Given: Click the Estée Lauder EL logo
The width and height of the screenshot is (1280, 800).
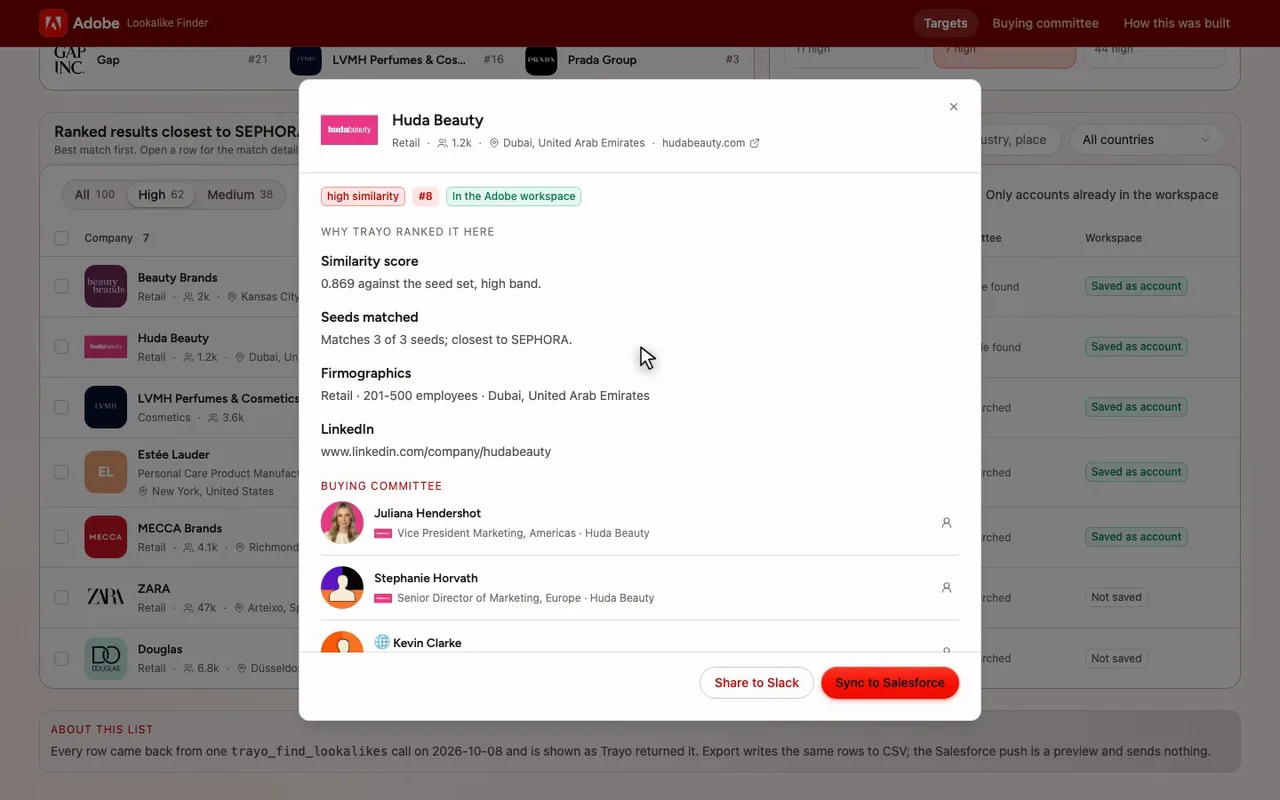Looking at the screenshot, I should click(105, 472).
